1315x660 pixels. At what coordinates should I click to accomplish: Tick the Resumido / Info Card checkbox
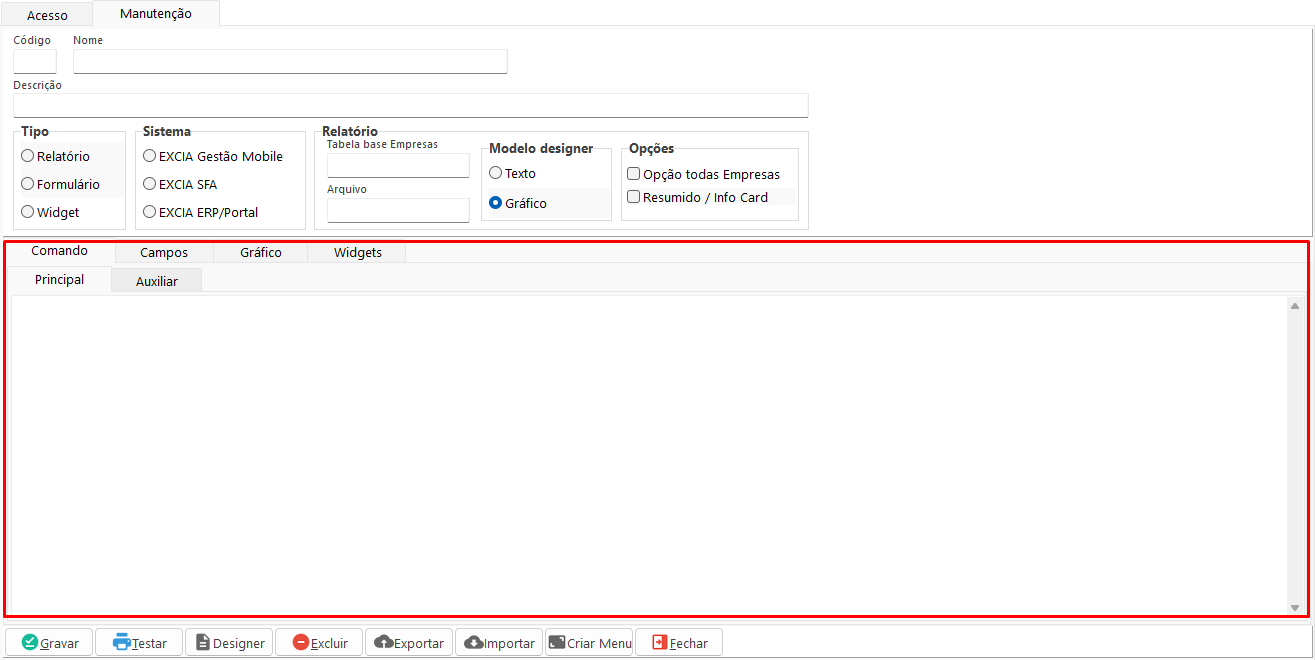coord(633,197)
